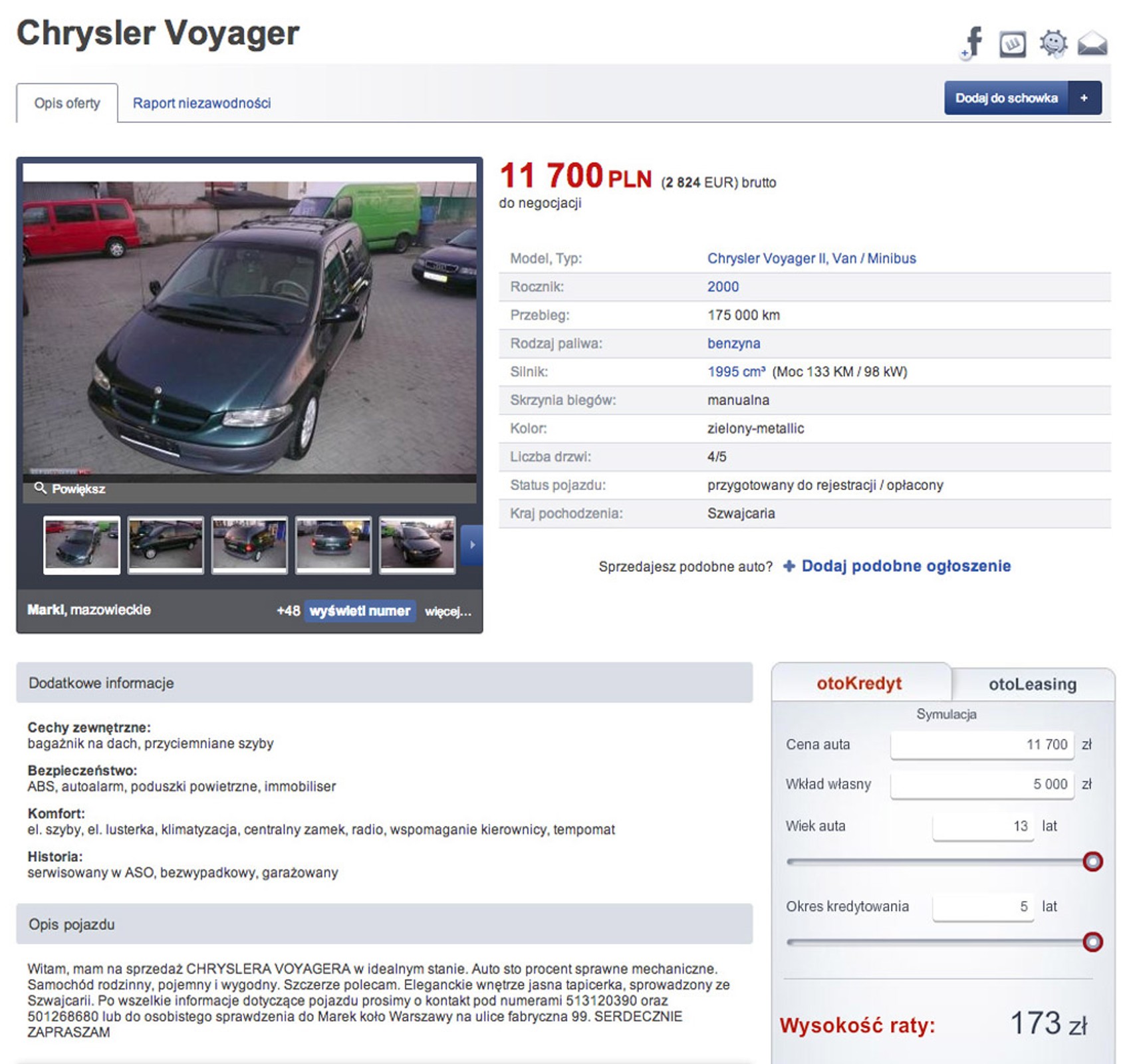The height and width of the screenshot is (1064, 1129).
Task: Open the '+' dropdown beside Dodaj do schowka
Action: coord(1085,96)
